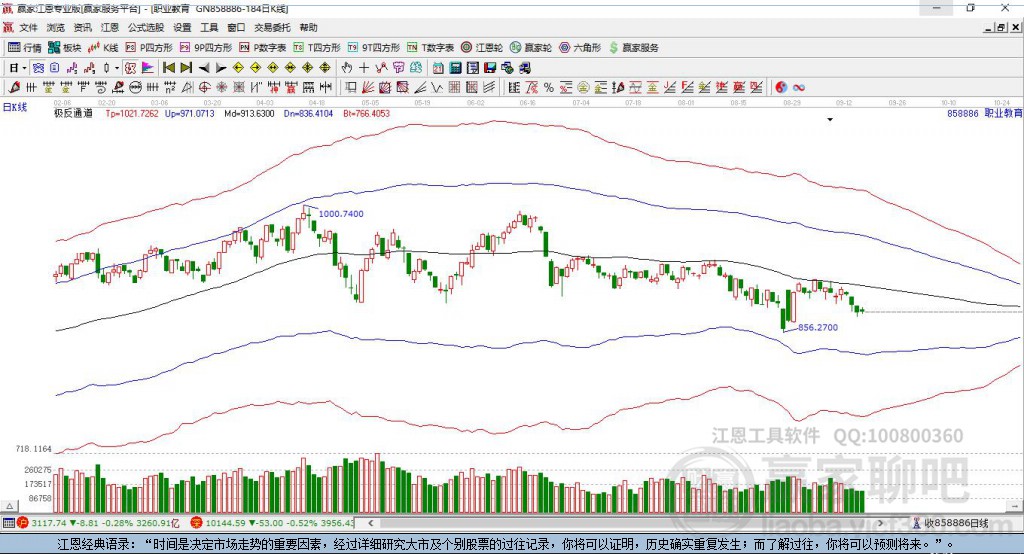Screen dimensions: 1024x554
Task: Open the calendar icon showing 21
Action: click(438, 68)
